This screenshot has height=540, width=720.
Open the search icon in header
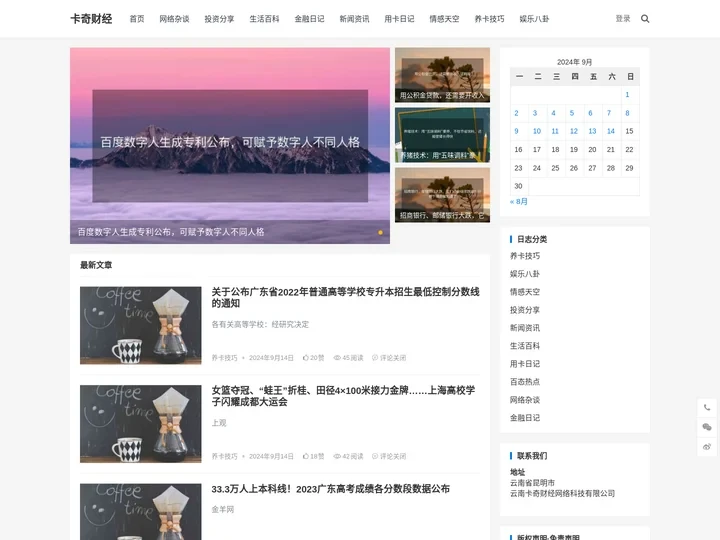point(645,19)
